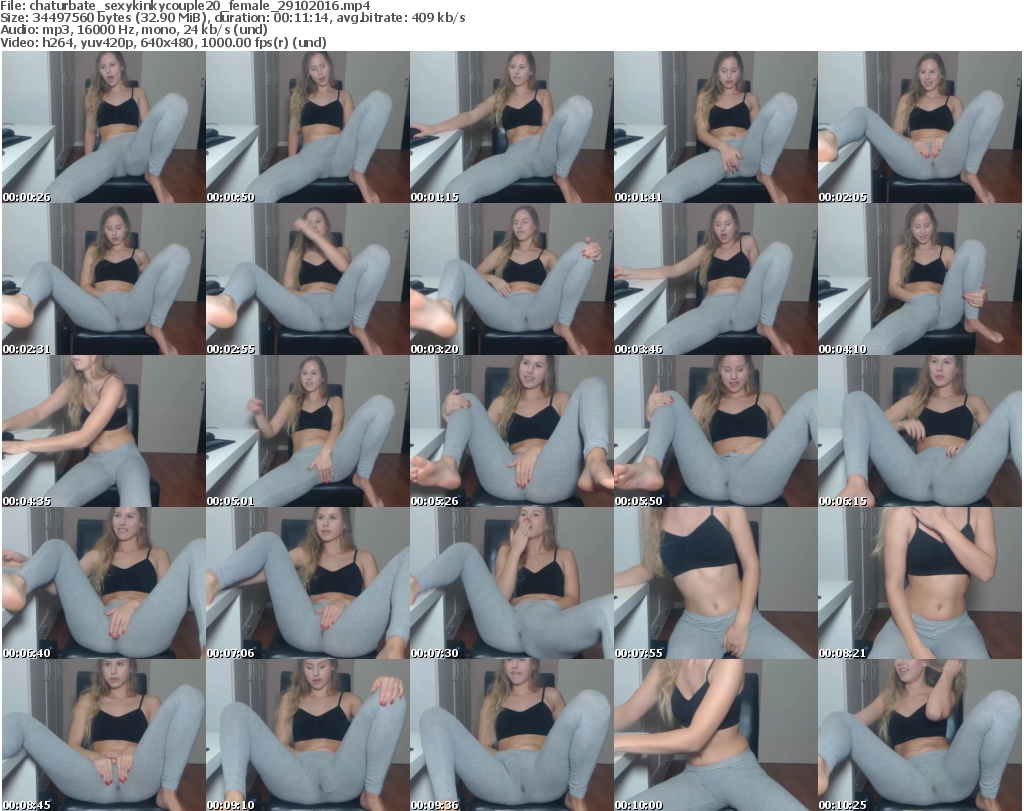
Task: Open the thumbnail stamped 00:02:55
Action: point(308,279)
